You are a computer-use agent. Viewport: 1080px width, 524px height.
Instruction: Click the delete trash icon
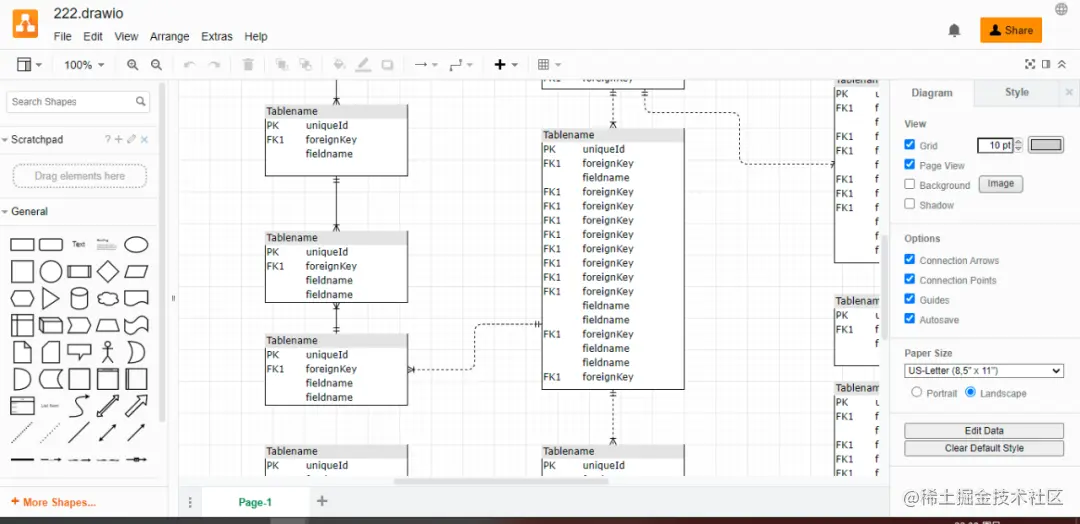248,65
